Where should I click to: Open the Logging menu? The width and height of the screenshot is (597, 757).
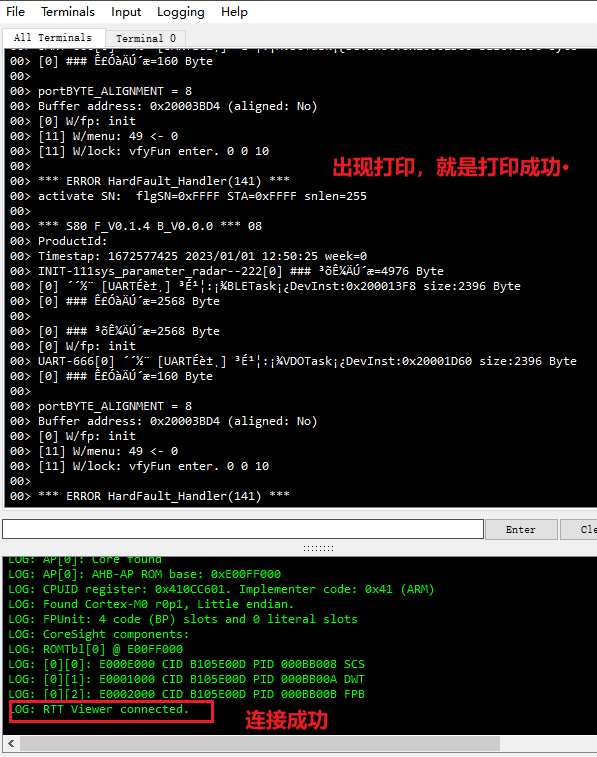[181, 12]
